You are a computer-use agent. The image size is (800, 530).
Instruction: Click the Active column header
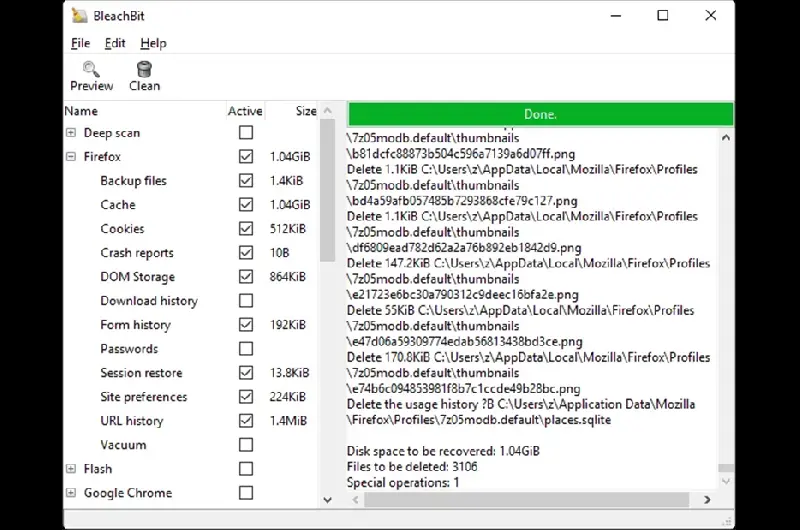(x=245, y=111)
